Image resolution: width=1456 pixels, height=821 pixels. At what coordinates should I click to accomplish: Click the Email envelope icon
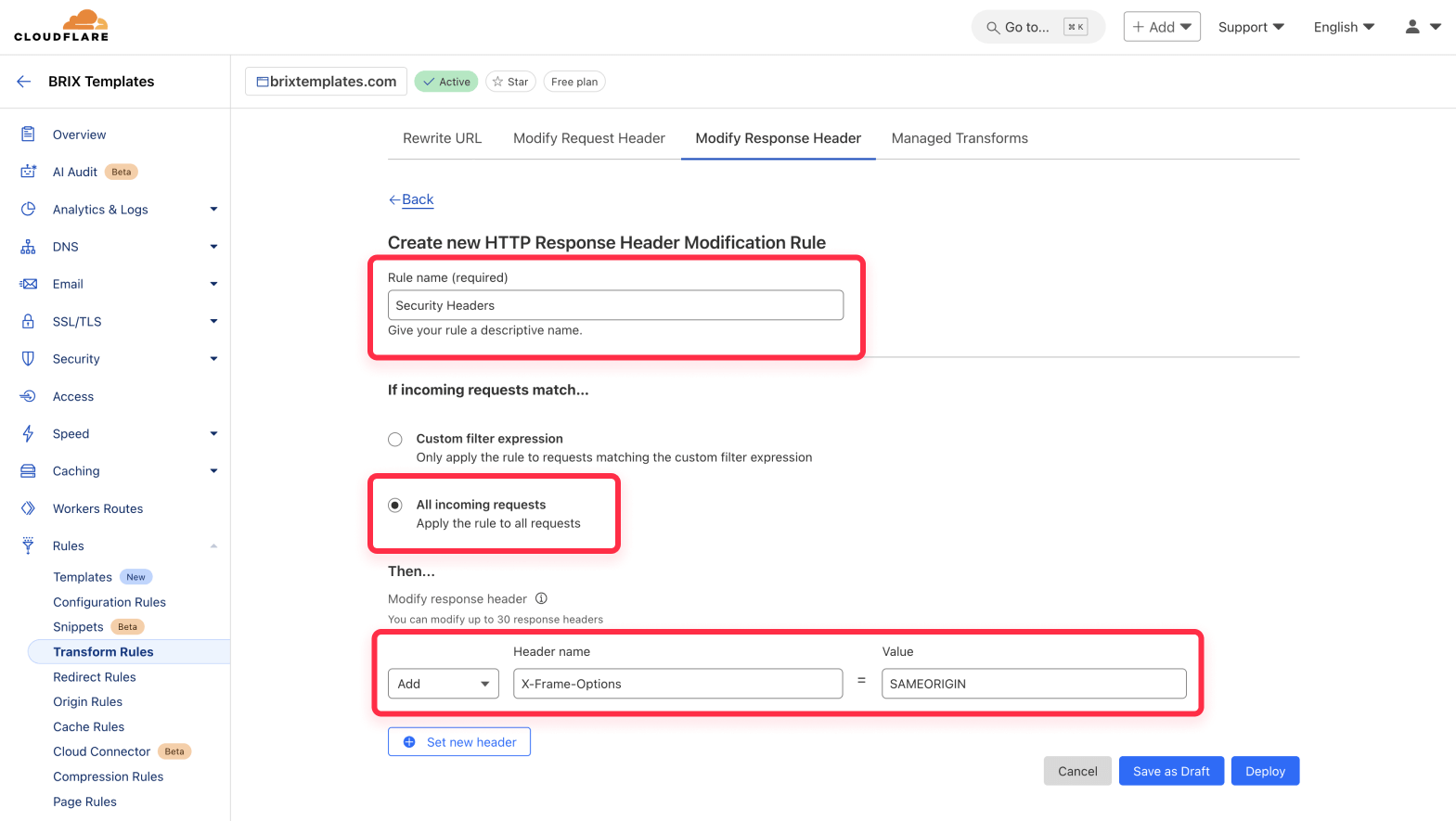(28, 284)
